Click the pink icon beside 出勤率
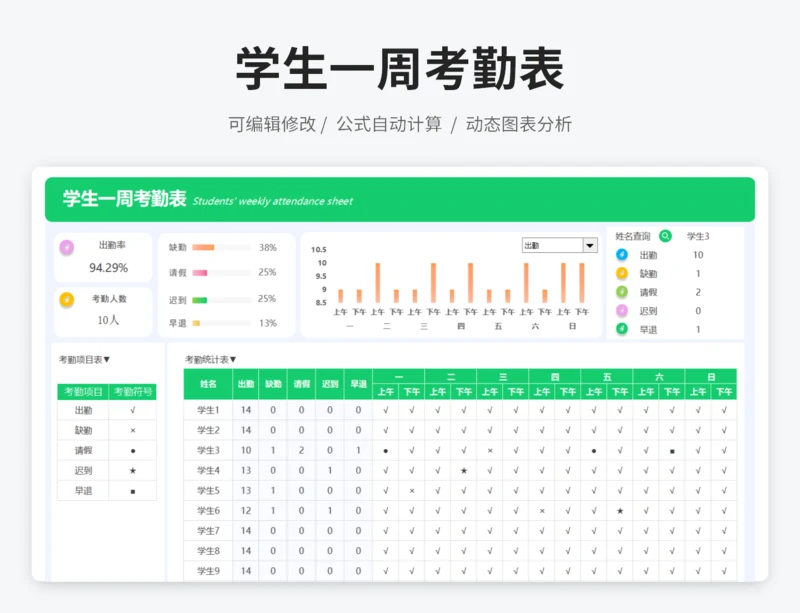Image resolution: width=800 pixels, height=613 pixels. (67, 248)
